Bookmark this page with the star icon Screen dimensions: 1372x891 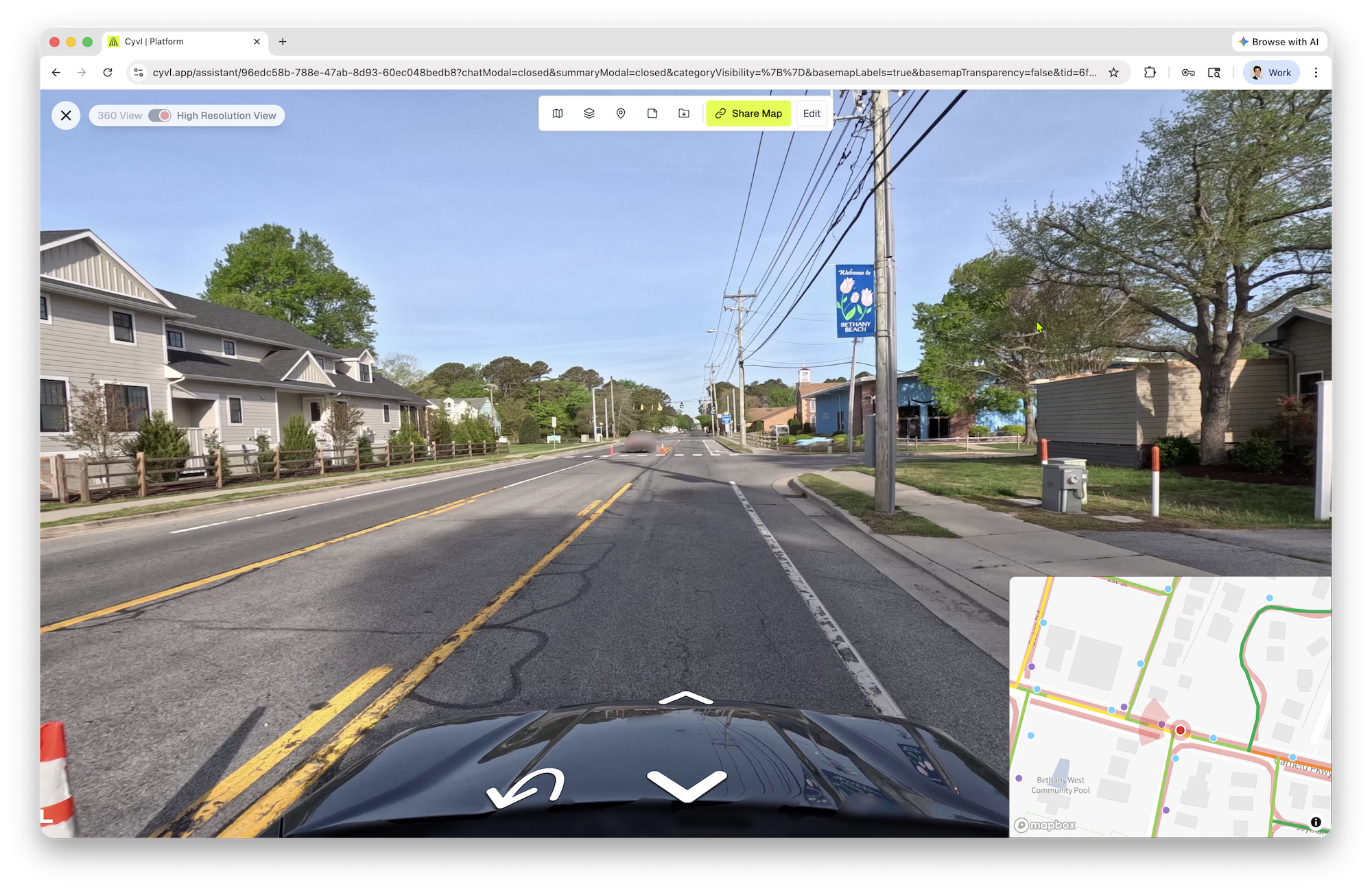coord(1114,73)
